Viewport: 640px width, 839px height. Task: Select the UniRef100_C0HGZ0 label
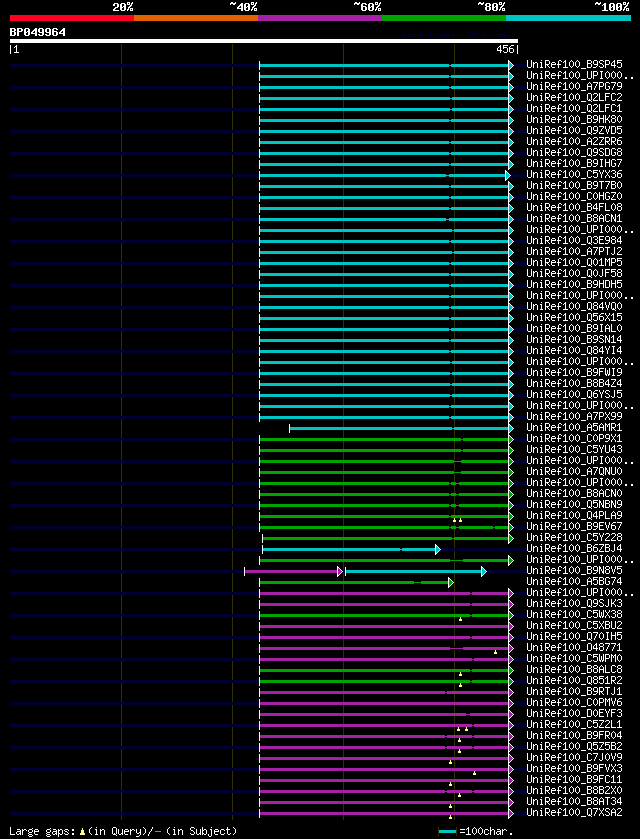click(x=574, y=196)
